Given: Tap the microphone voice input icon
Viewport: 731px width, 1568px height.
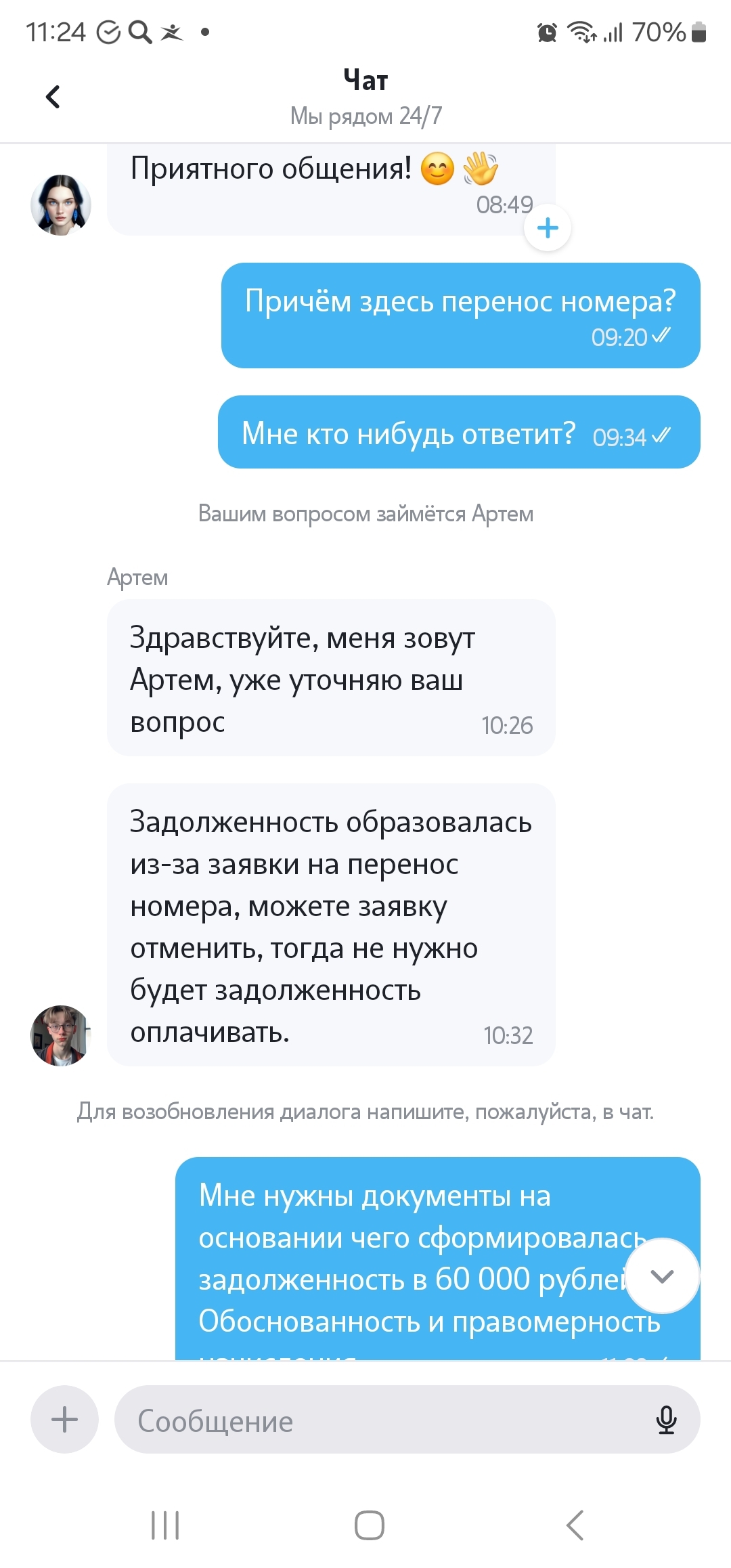Looking at the screenshot, I should pos(666,1420).
